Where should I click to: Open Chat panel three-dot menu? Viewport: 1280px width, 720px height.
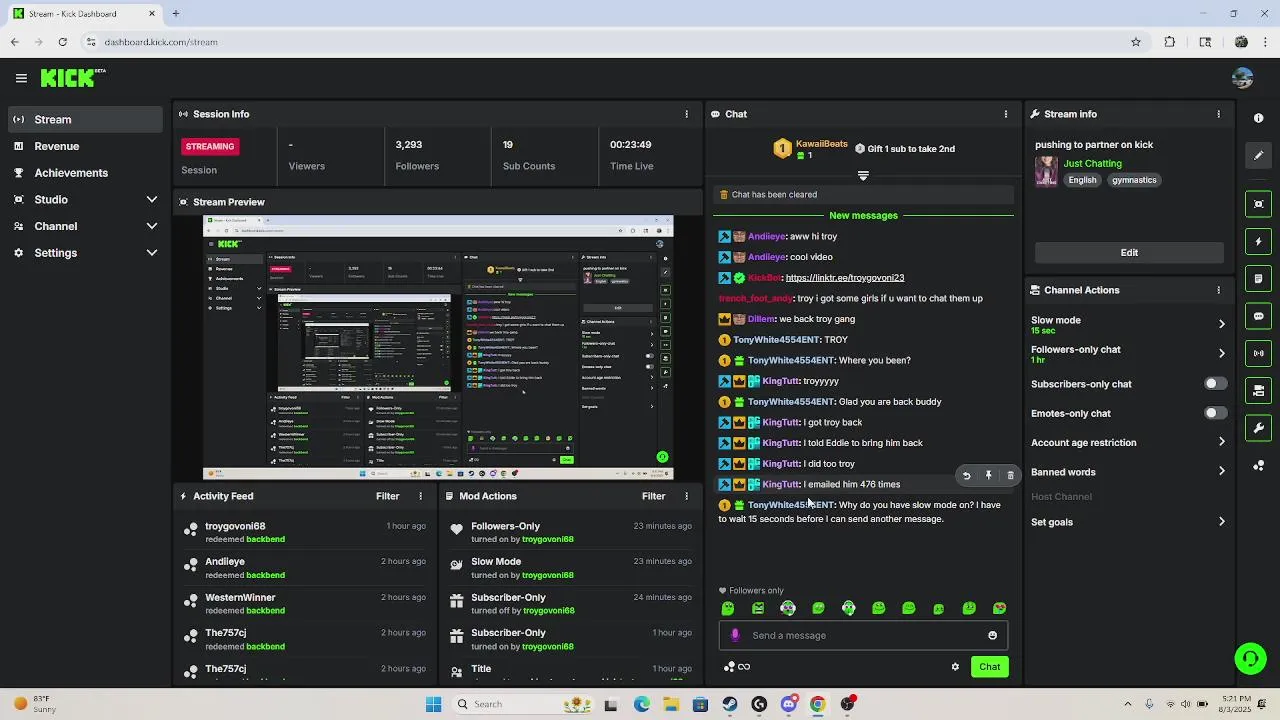click(1006, 114)
